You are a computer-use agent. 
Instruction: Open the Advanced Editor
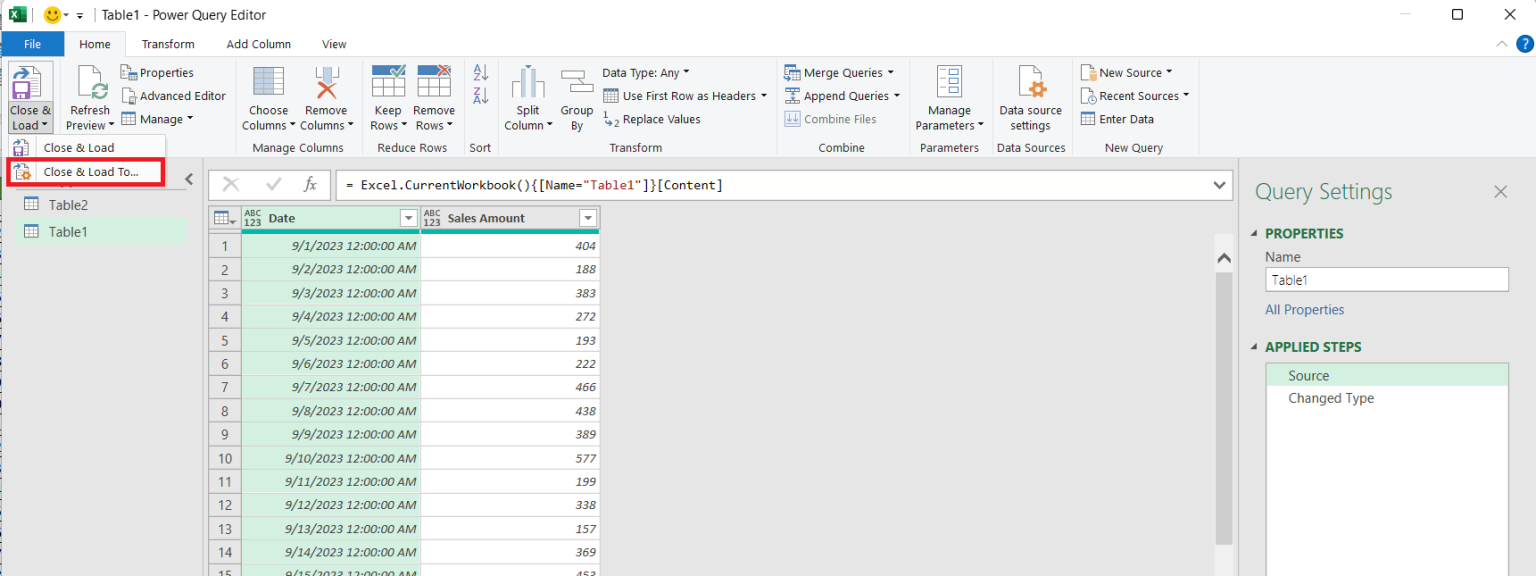click(x=174, y=95)
